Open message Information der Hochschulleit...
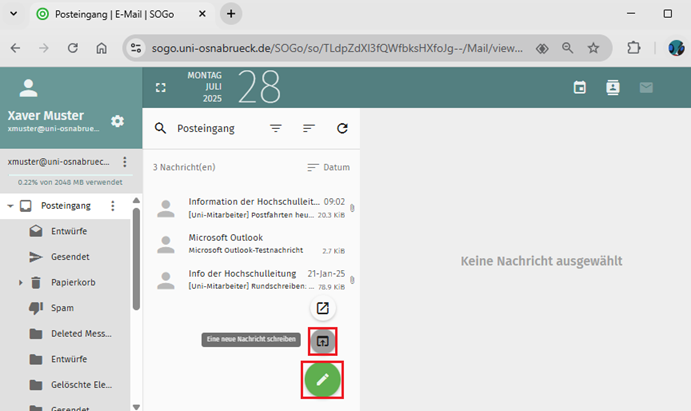 click(251, 208)
